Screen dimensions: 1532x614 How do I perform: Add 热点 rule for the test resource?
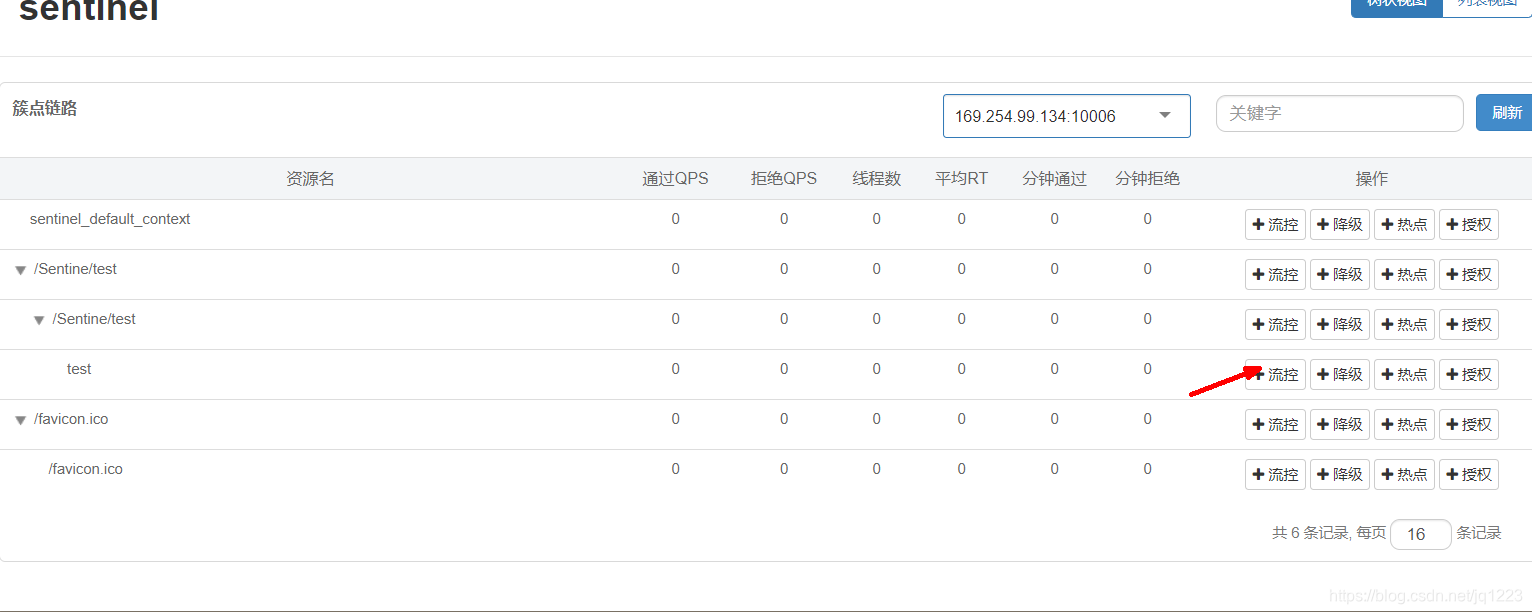click(x=1404, y=375)
